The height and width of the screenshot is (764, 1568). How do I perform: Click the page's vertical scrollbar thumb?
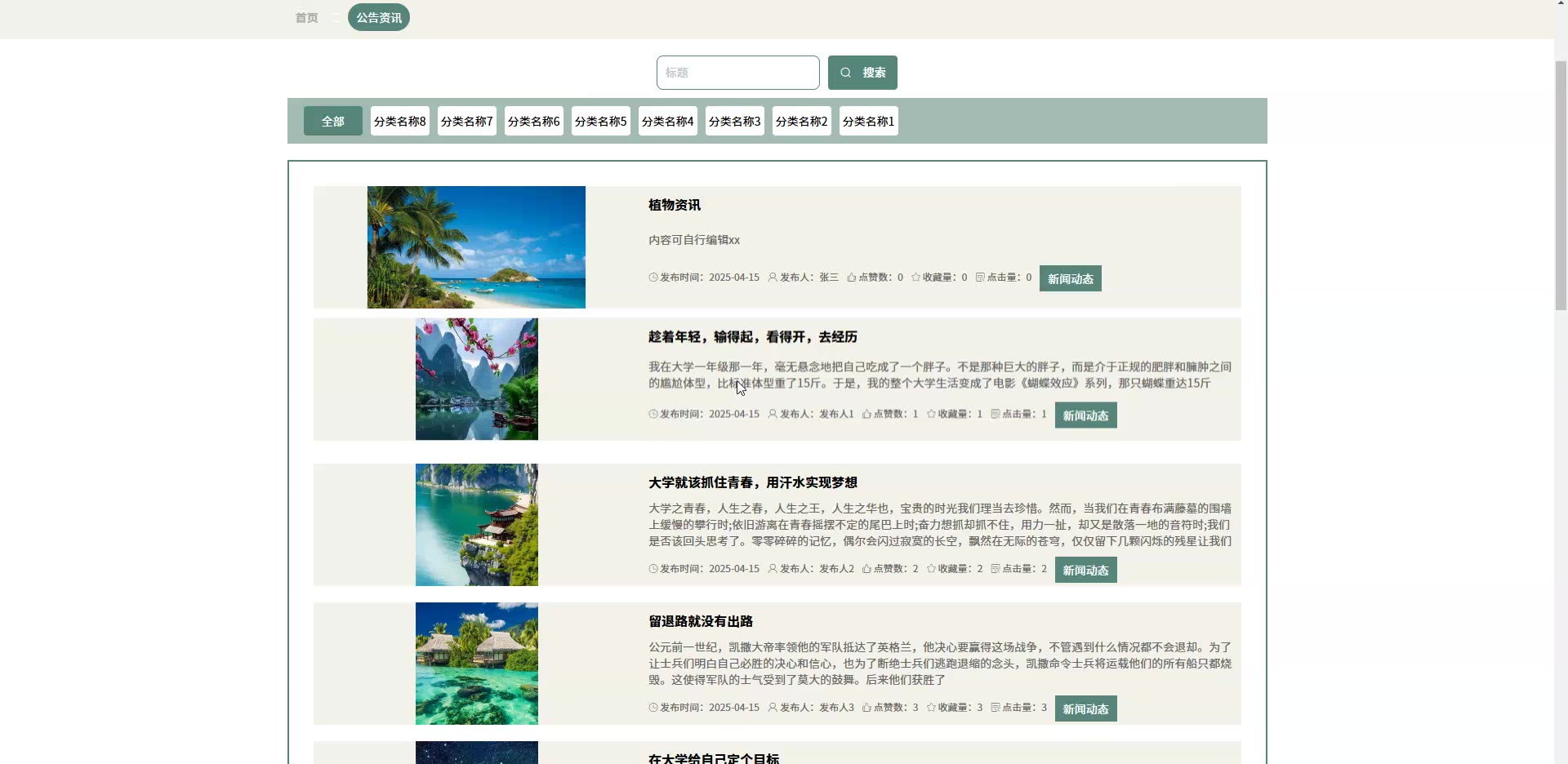(1561, 186)
